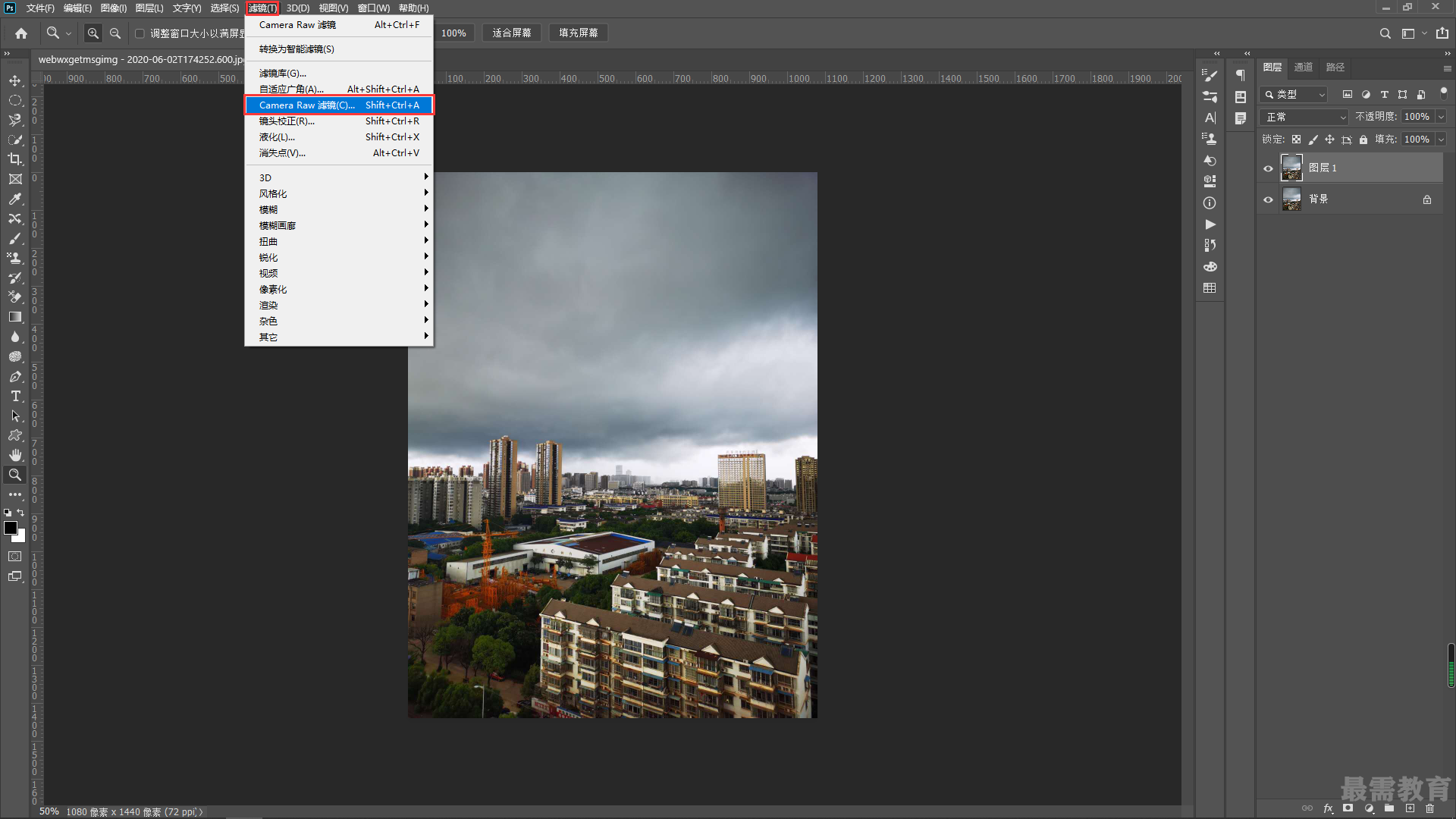This screenshot has height=819, width=1456.
Task: Click the 图层 1 layer thumbnail
Action: tap(1291, 168)
